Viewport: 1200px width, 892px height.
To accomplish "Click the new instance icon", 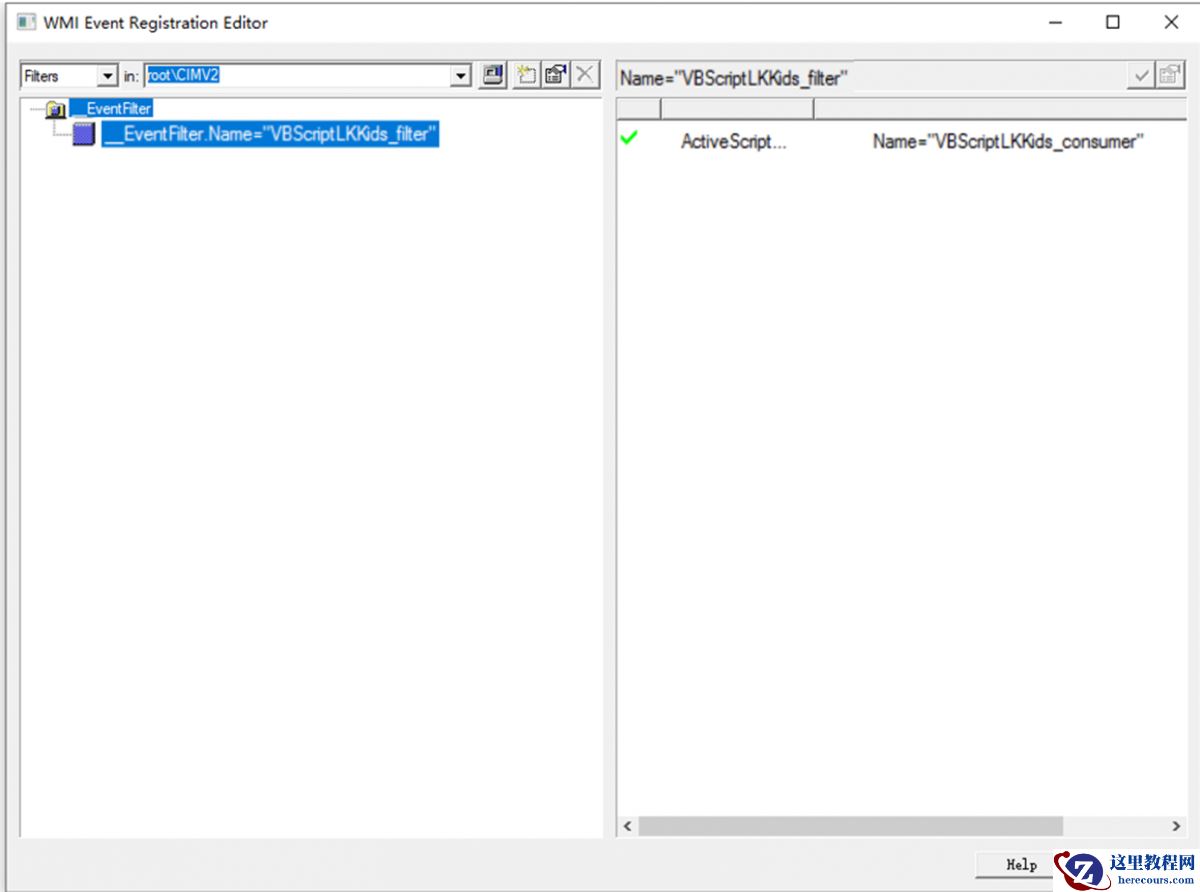I will (x=526, y=75).
